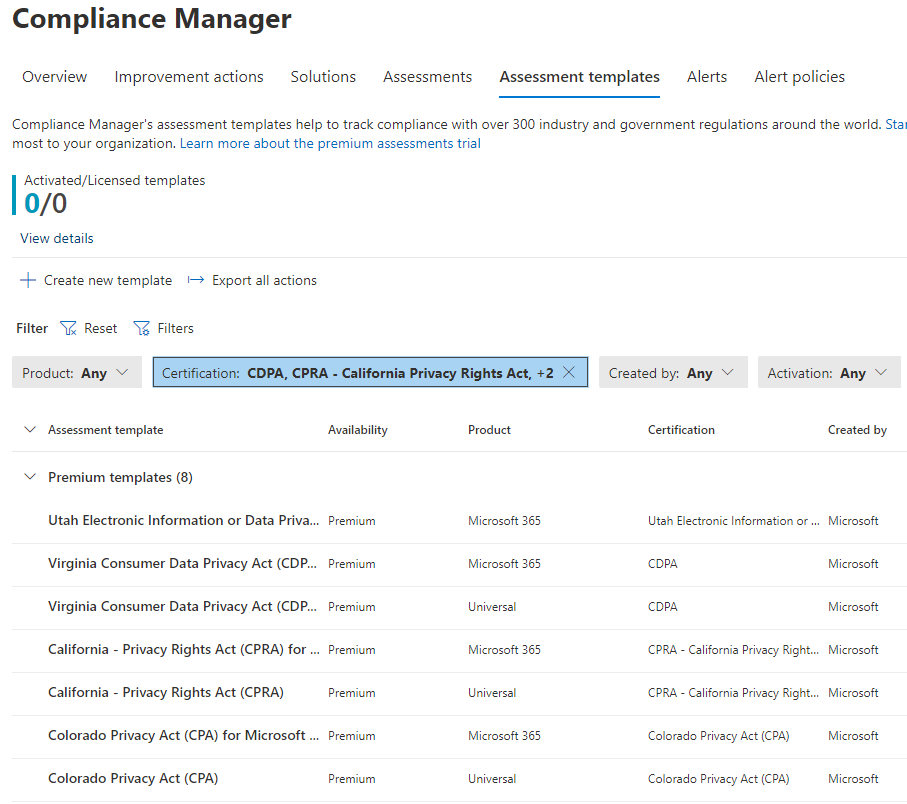Click Colorado Privacy Act (CPA) certification, Microsoft 365 row
This screenshot has width=907, height=804.
click(718, 736)
